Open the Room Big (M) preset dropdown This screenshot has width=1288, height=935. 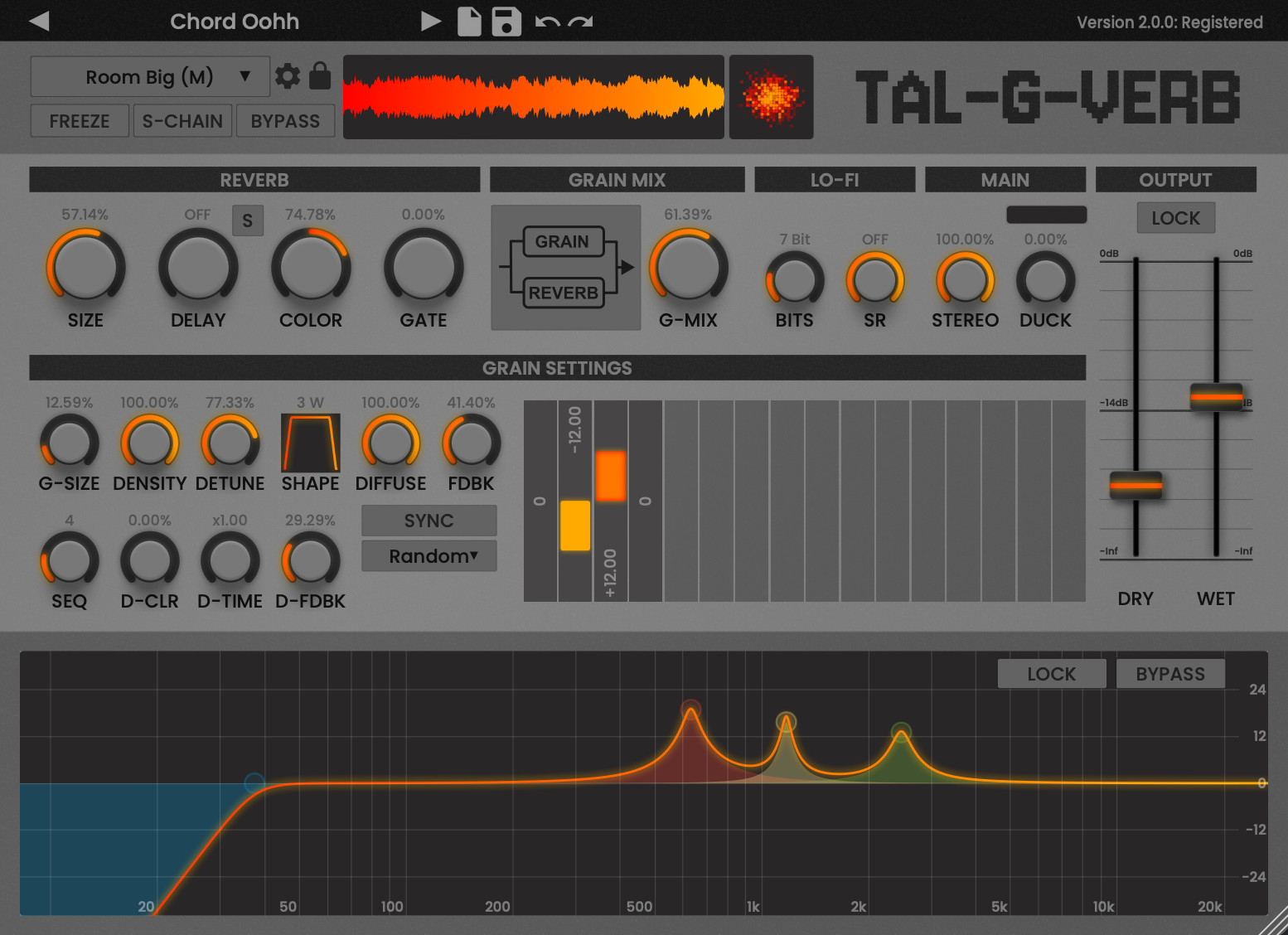pyautogui.click(x=150, y=77)
